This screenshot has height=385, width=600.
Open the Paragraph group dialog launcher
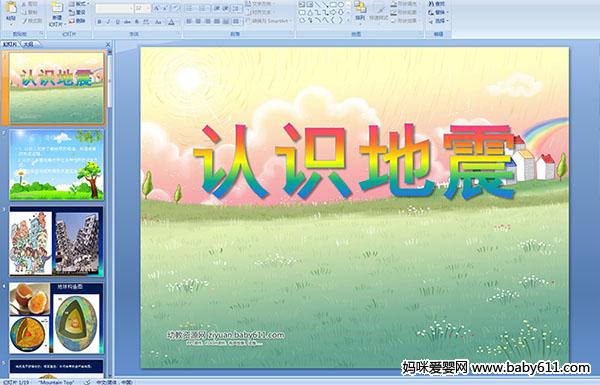[292, 34]
